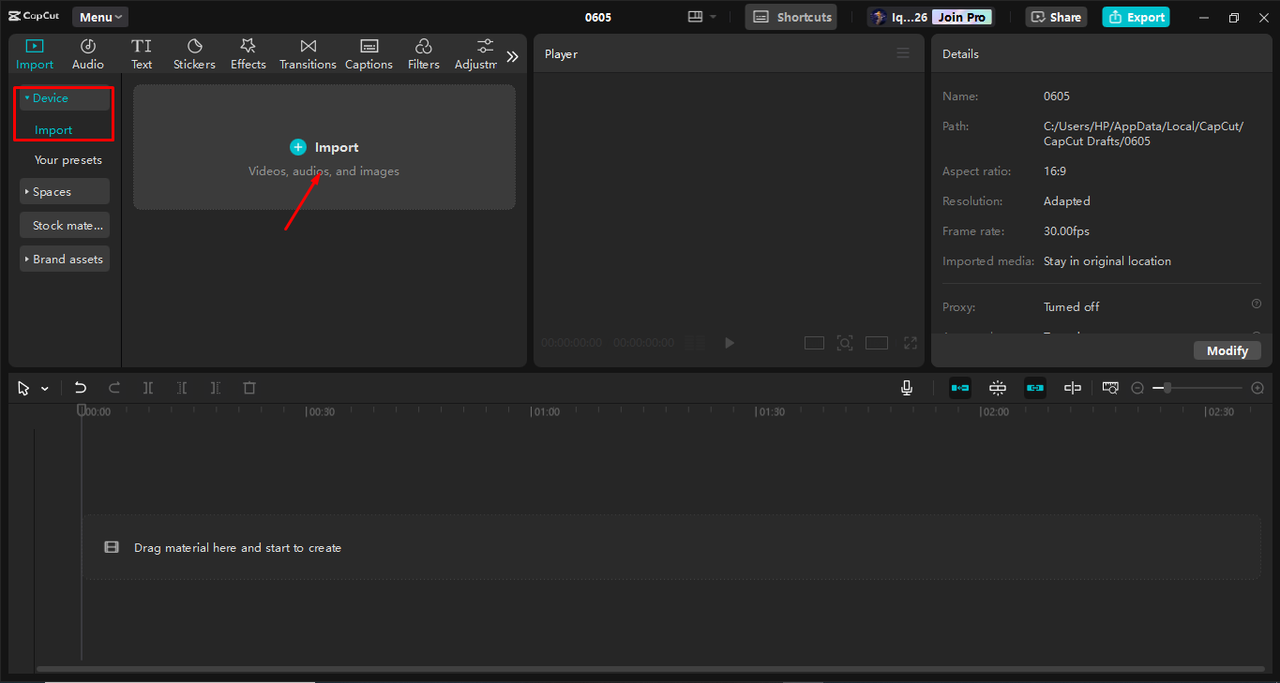Open the Transitions tab
Screen dimensions: 1280x683
point(308,54)
